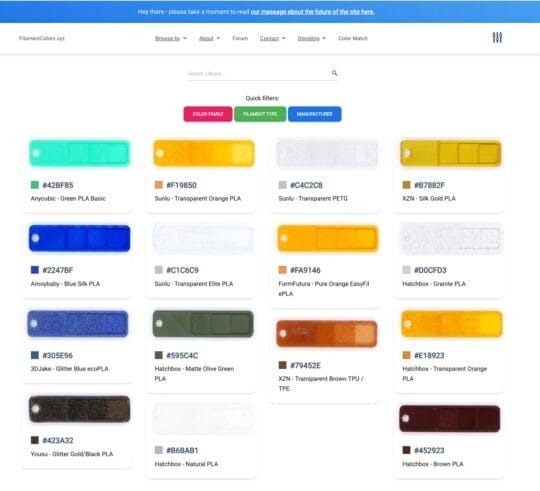Open the filter sliders icon in header

point(497,38)
